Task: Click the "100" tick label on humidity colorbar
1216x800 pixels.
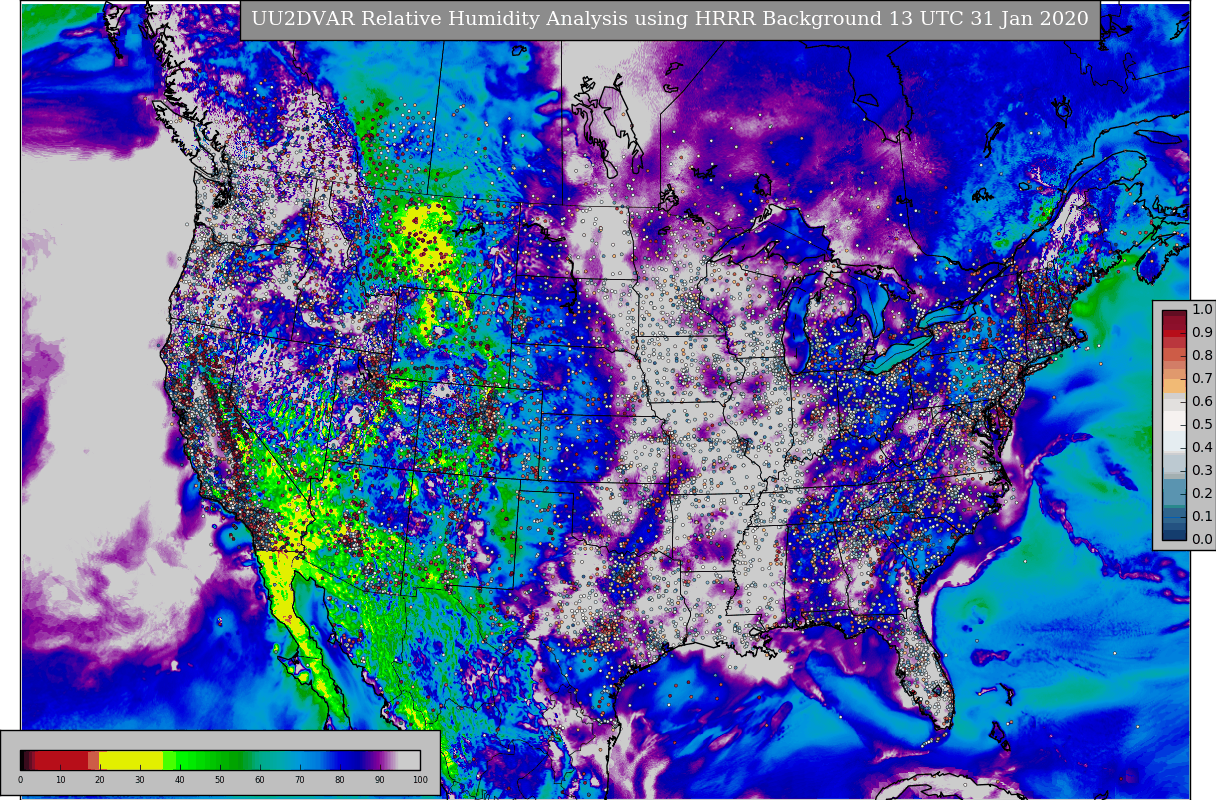Action: pos(420,780)
